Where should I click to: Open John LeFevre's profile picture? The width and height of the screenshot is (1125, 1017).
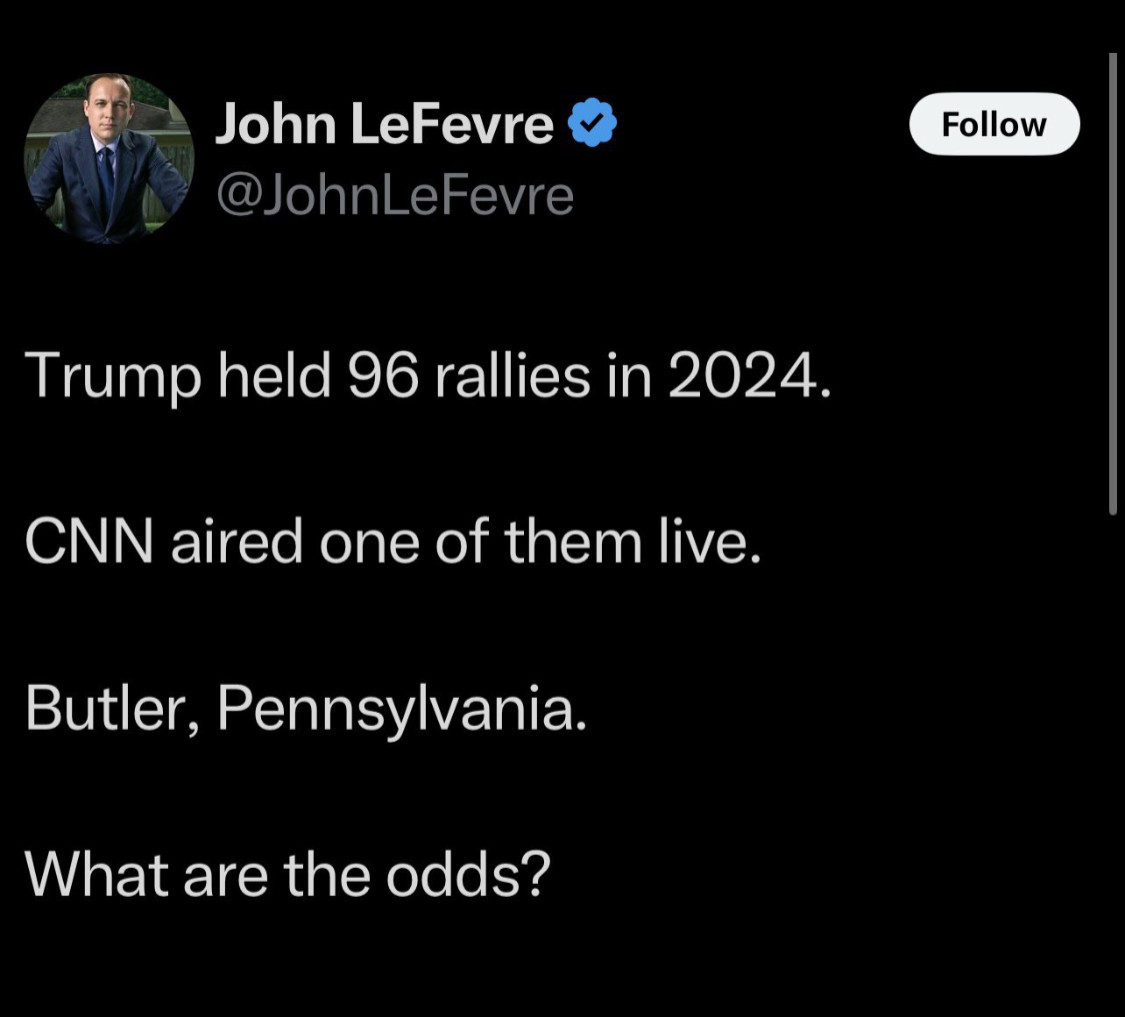click(x=108, y=158)
